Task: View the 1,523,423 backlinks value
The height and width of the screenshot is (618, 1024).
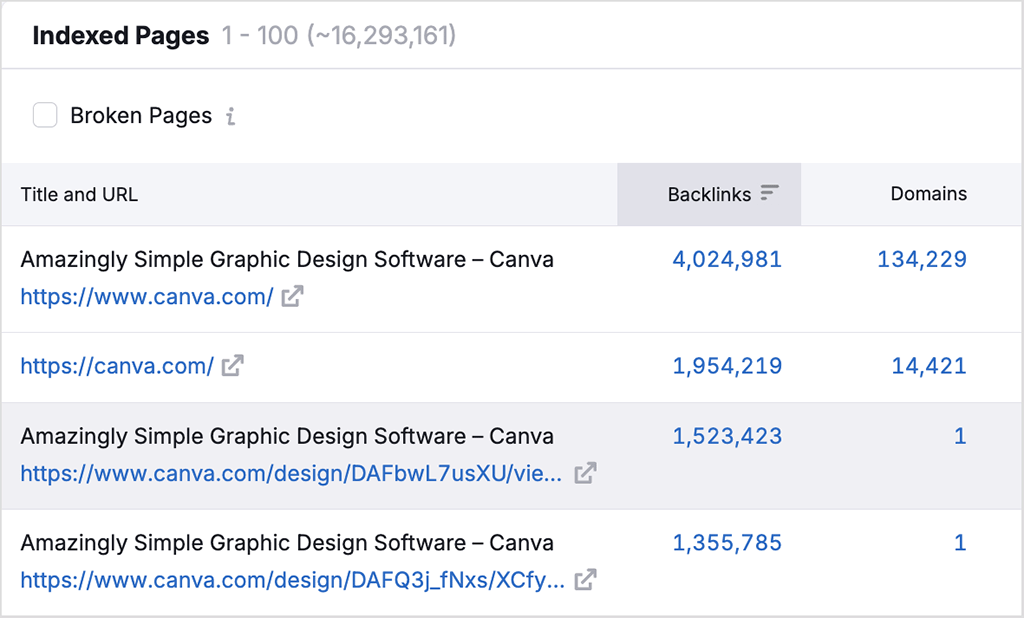Action: (x=727, y=436)
